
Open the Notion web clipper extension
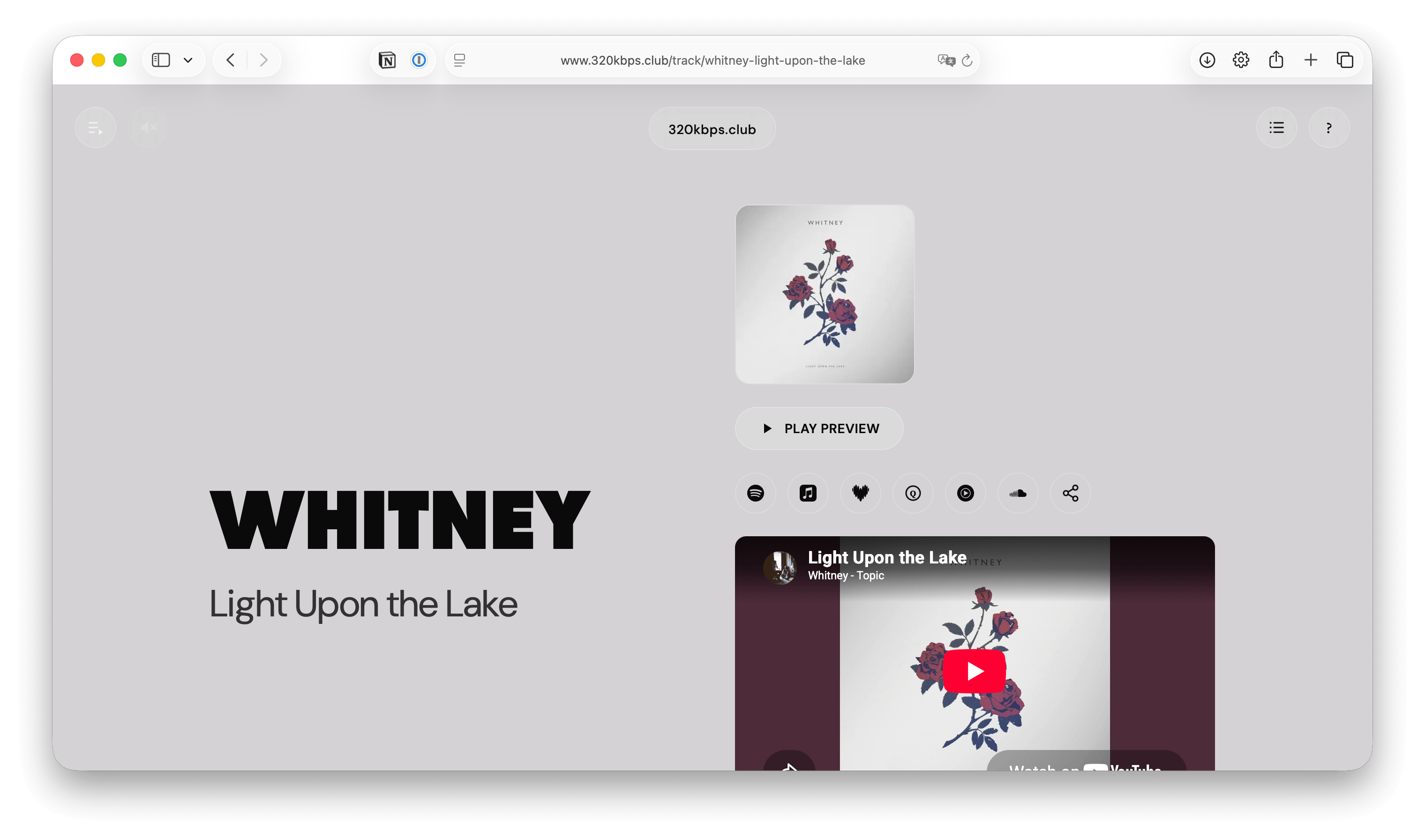(x=387, y=60)
